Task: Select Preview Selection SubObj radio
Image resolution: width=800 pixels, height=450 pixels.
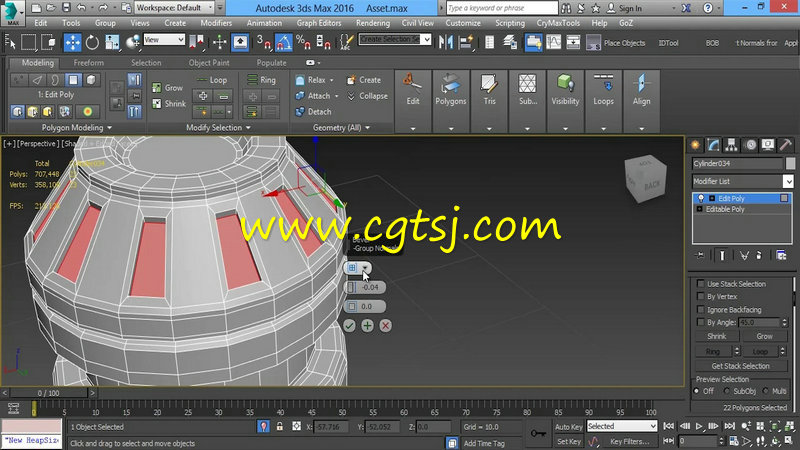Action: tap(727, 391)
